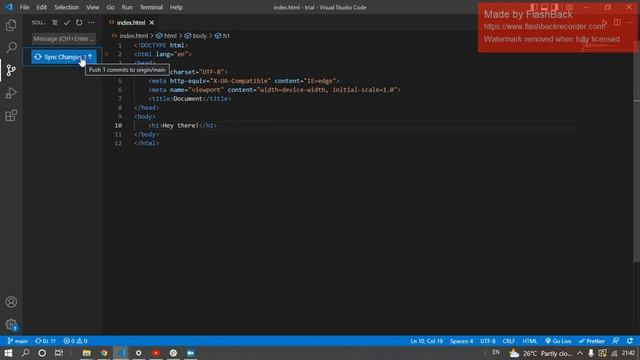Click the Sync Changes button

(64, 57)
